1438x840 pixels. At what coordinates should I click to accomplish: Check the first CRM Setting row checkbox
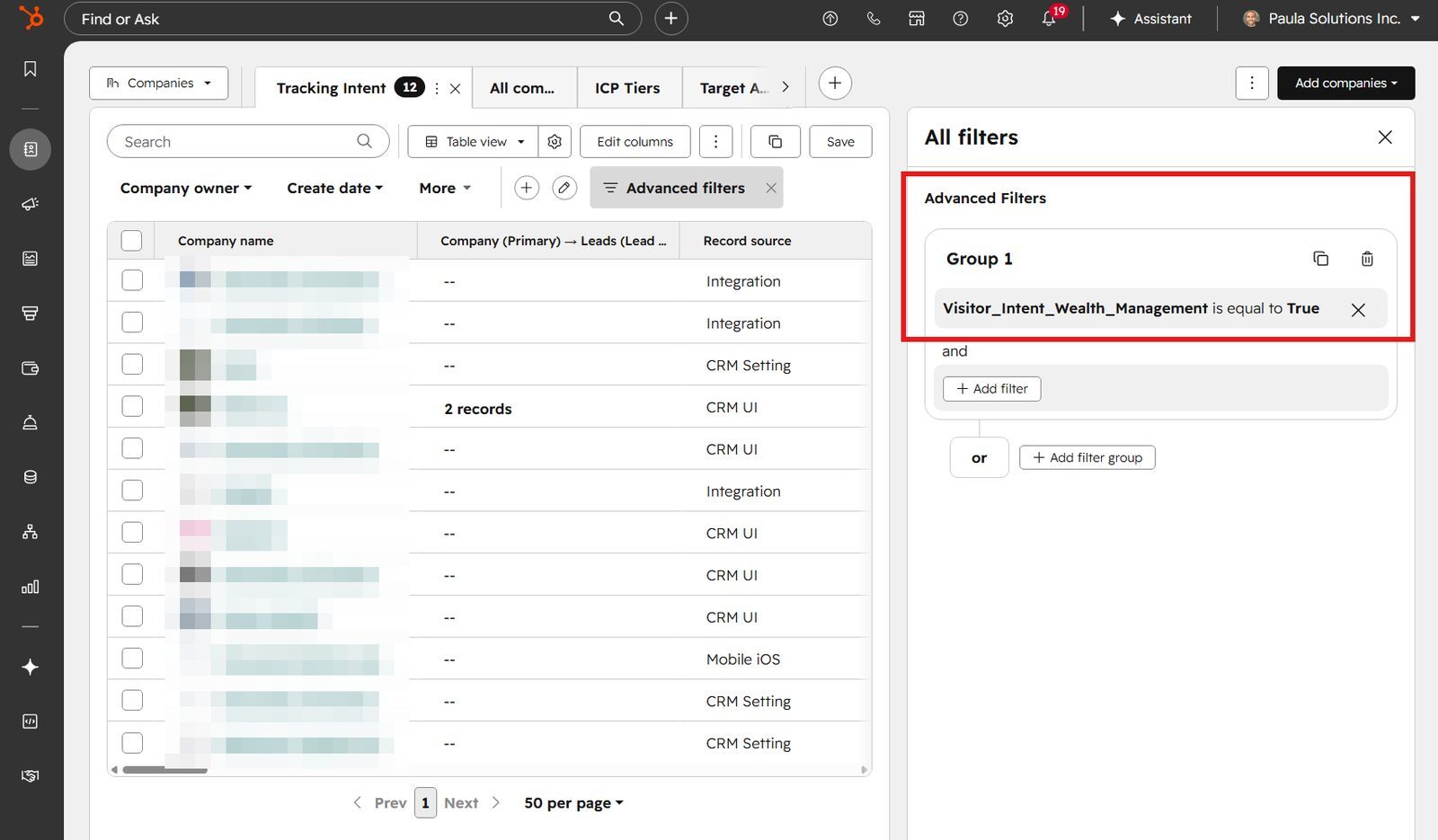coord(132,364)
